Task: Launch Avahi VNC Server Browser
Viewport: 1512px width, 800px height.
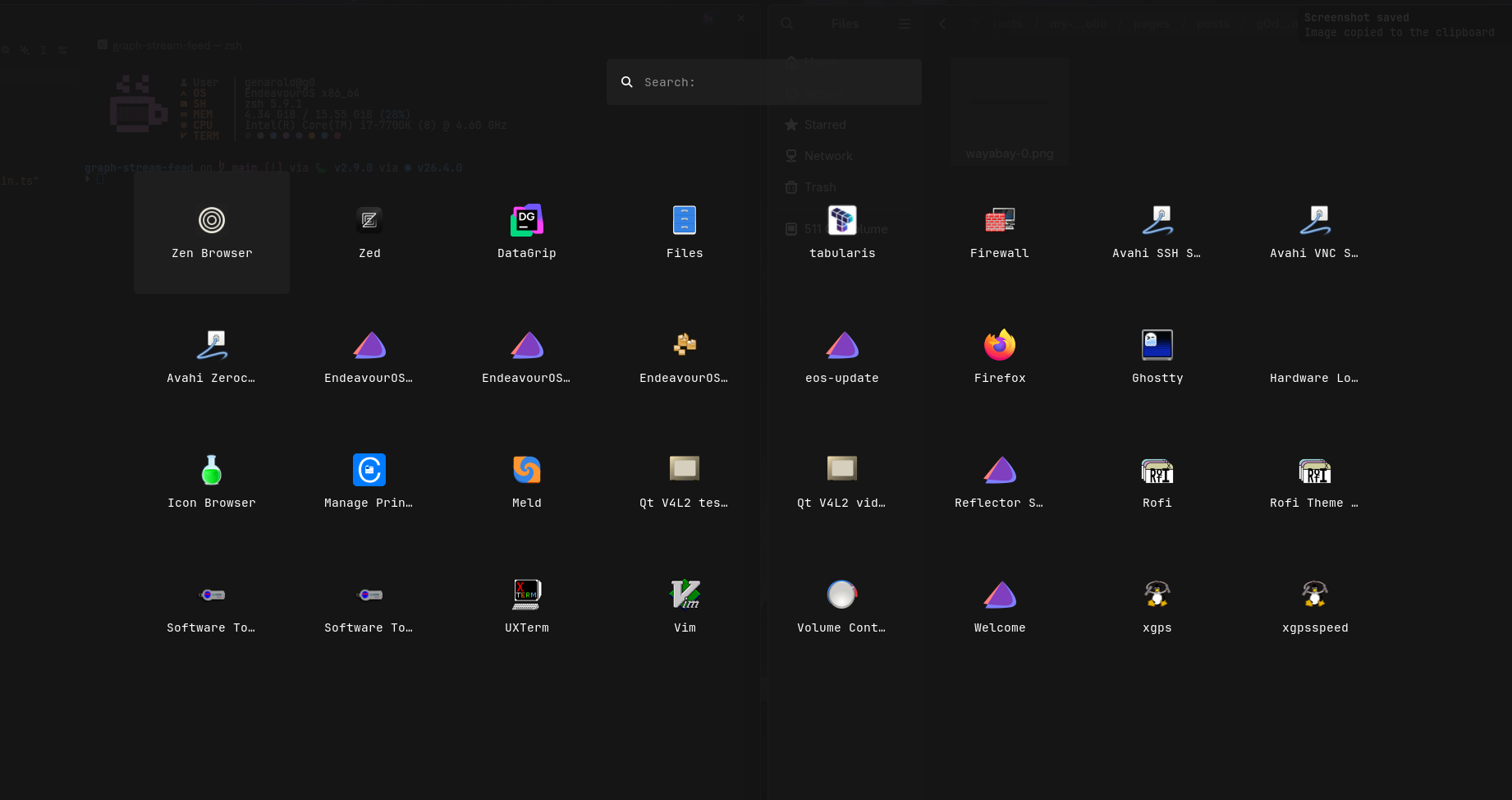Action: click(1315, 233)
